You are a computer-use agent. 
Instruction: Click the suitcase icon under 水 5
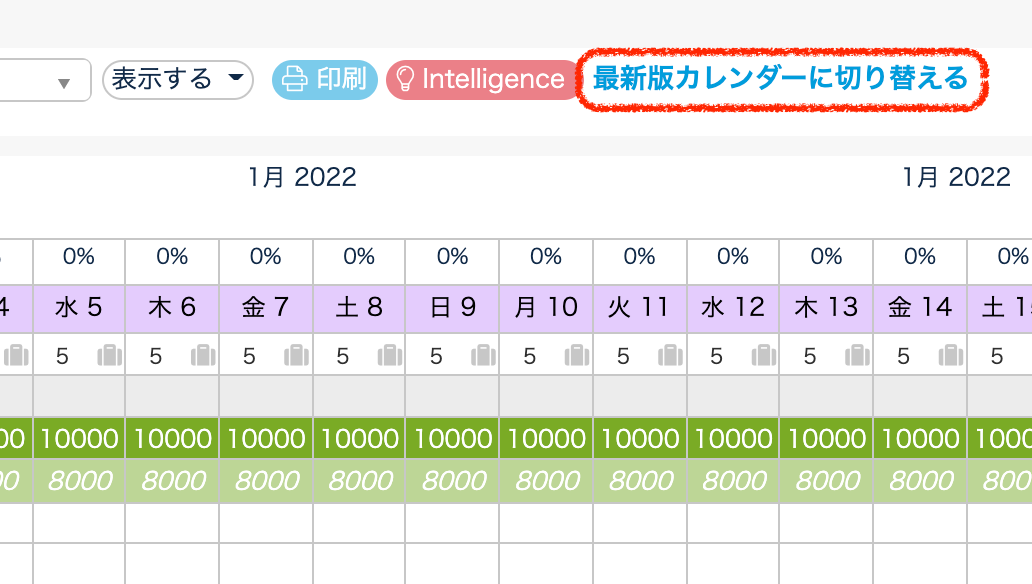(x=109, y=356)
